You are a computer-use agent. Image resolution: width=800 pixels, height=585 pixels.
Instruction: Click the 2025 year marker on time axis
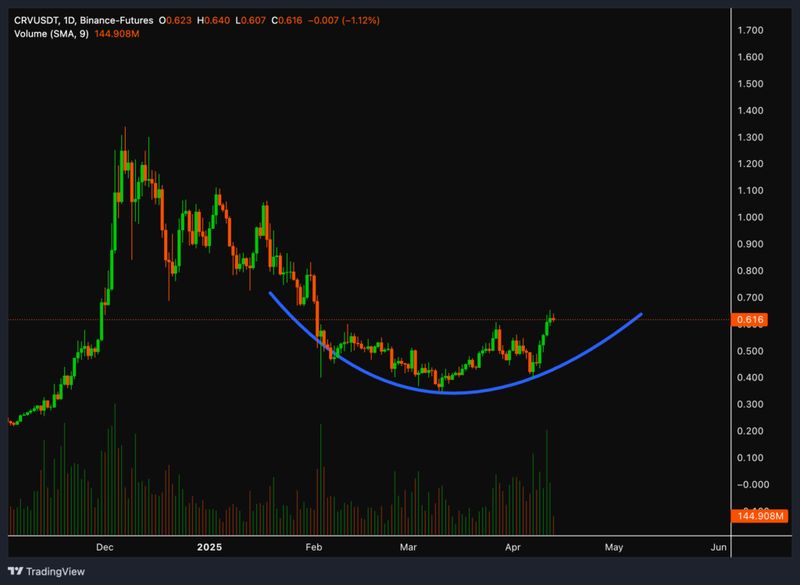click(x=209, y=547)
